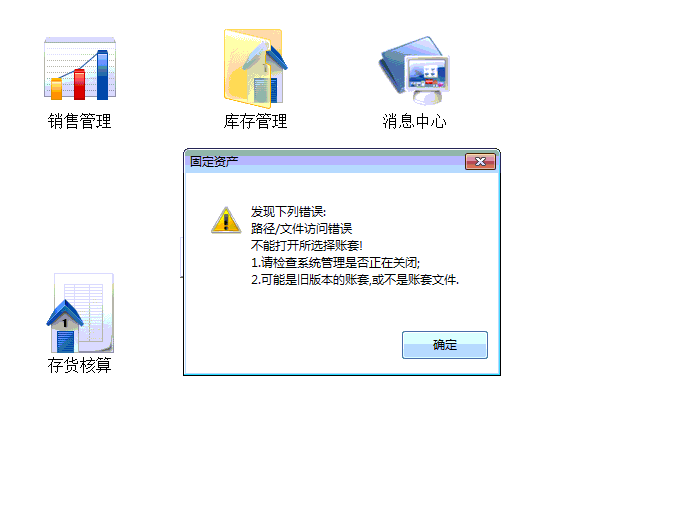Open the 库存管理 folder house icon
The width and height of the screenshot is (697, 523).
click(x=256, y=69)
